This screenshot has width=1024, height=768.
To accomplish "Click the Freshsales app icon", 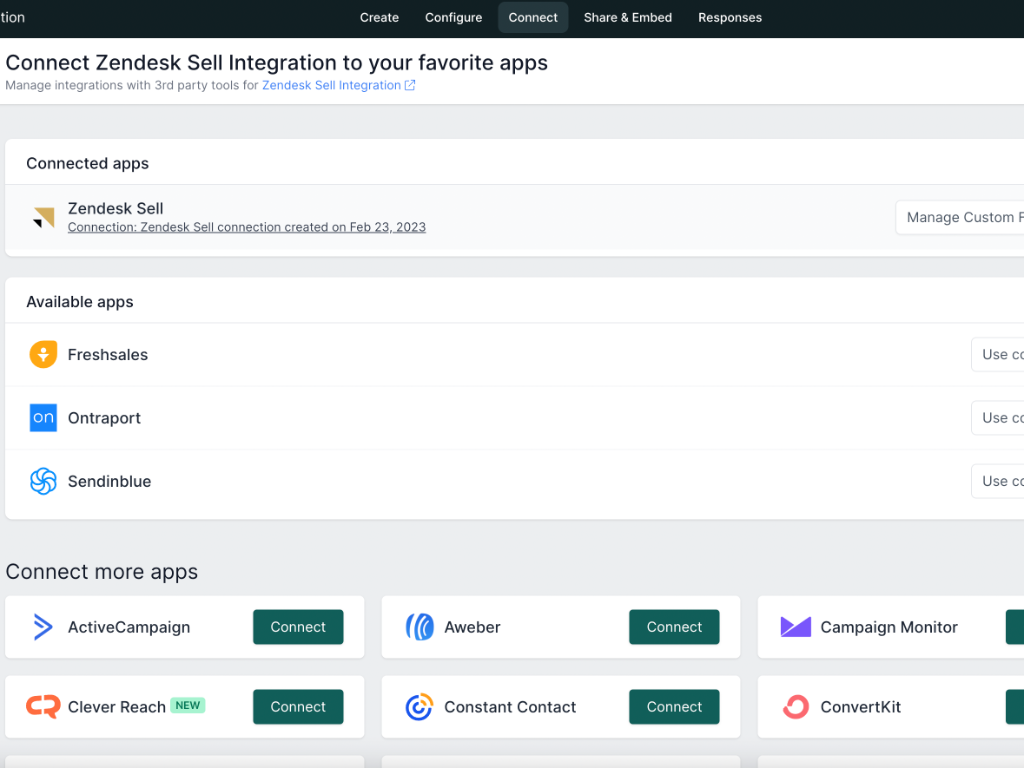I will [x=43, y=355].
